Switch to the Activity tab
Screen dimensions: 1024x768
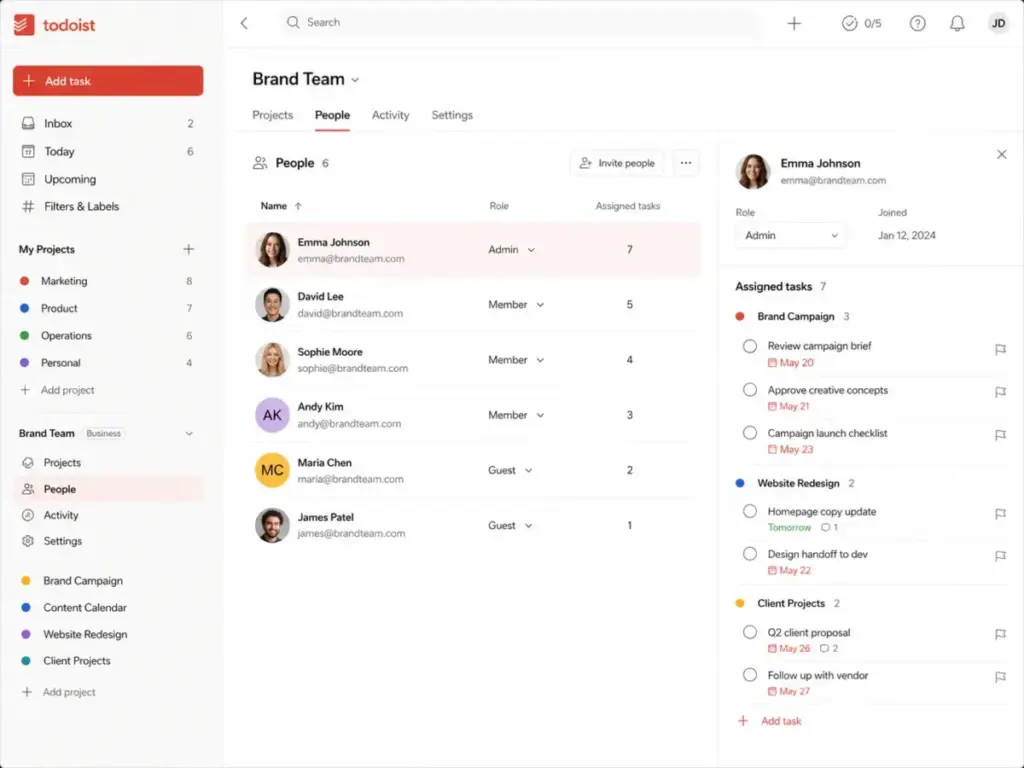point(391,116)
